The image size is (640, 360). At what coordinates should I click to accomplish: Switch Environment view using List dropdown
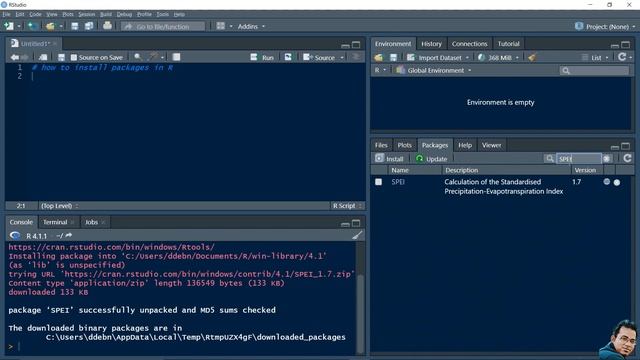(x=596, y=58)
